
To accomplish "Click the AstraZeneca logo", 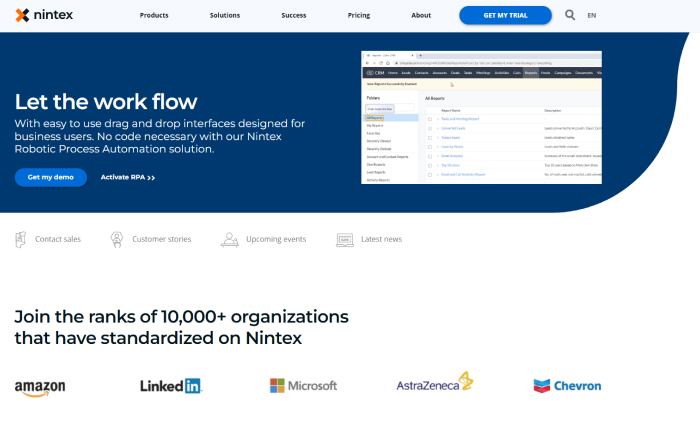I will [435, 382].
